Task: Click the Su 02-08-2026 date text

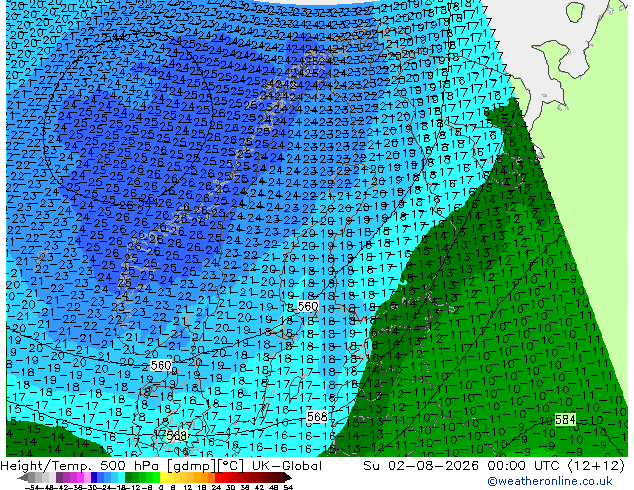Action: (421, 466)
